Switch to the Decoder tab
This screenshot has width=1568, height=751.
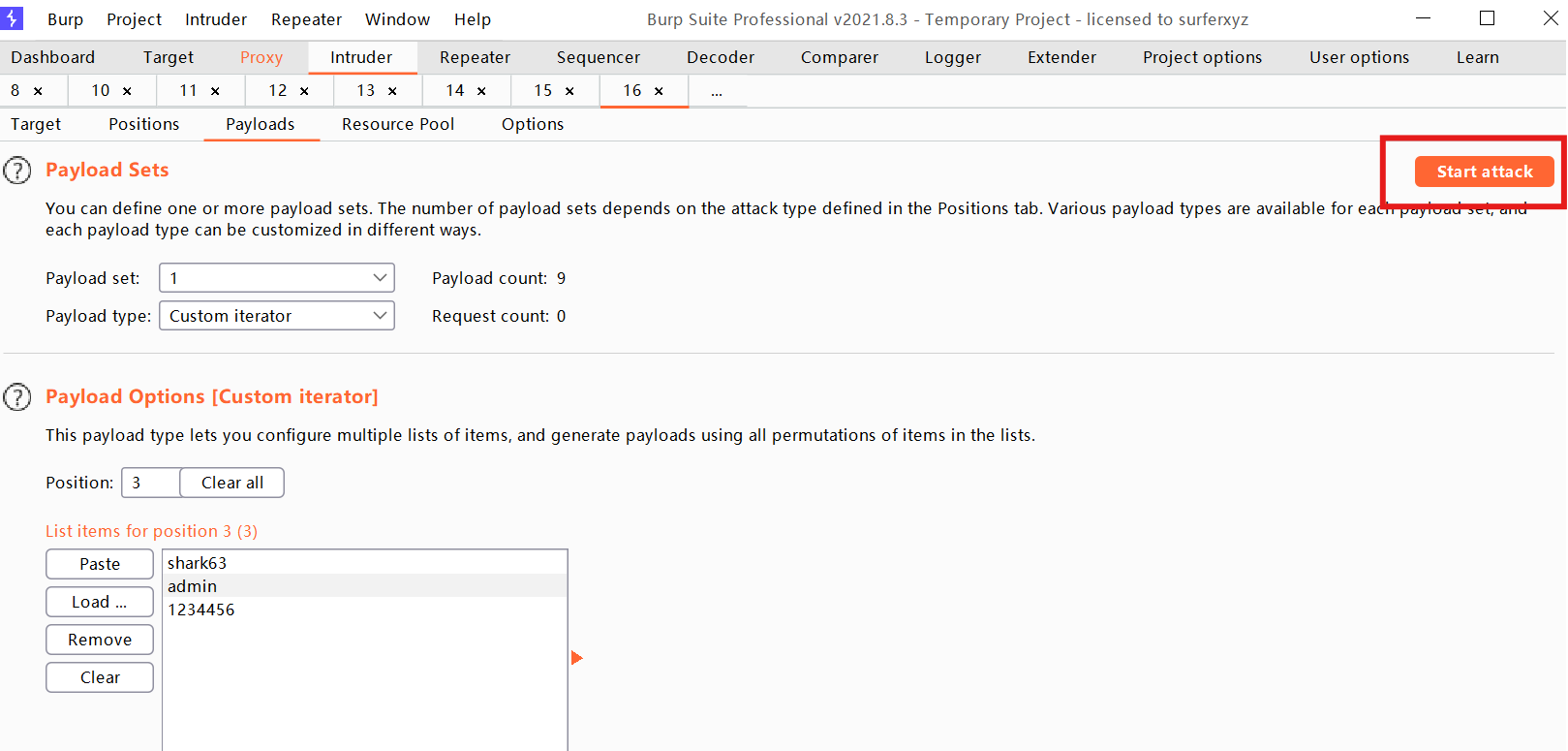[x=721, y=57]
